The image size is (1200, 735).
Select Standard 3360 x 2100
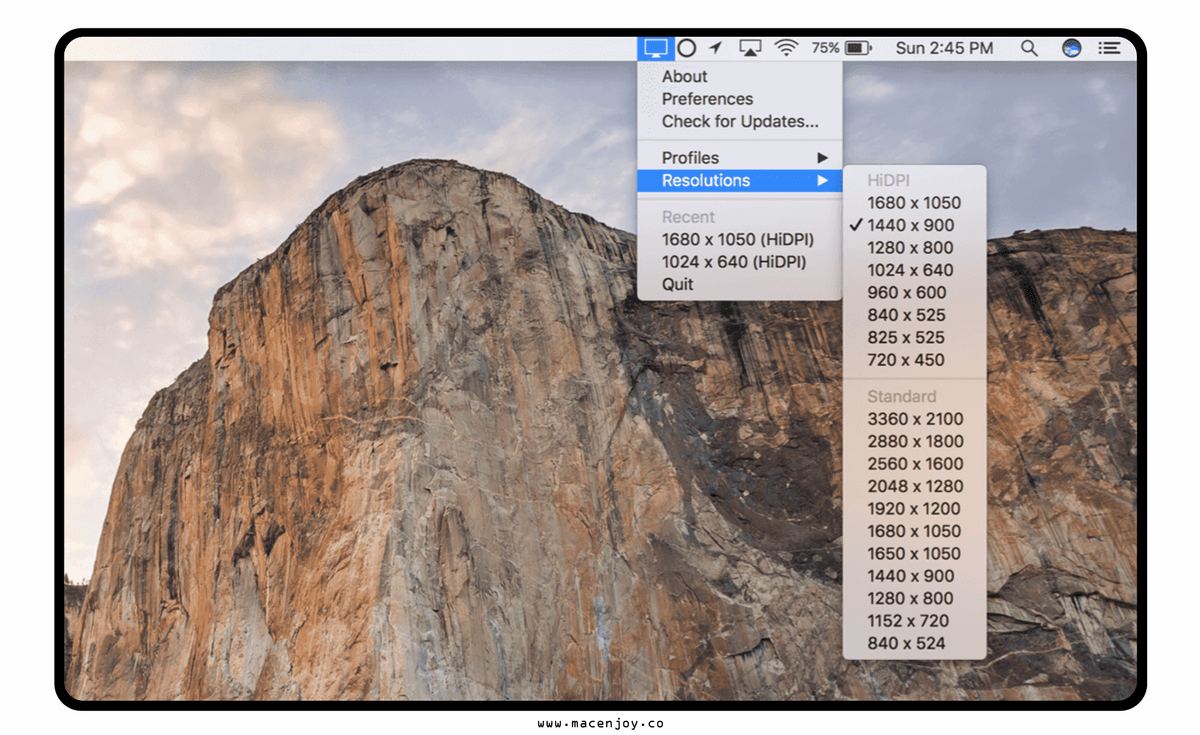(914, 418)
